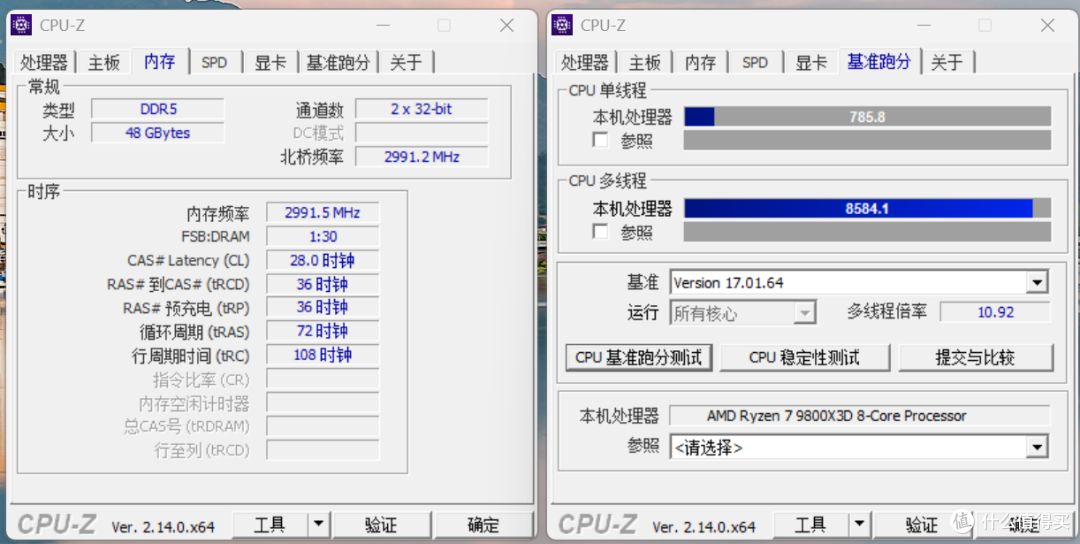Click the empty 总CAS号 (tRDRAM) field
1080x544 pixels.
[322, 426]
